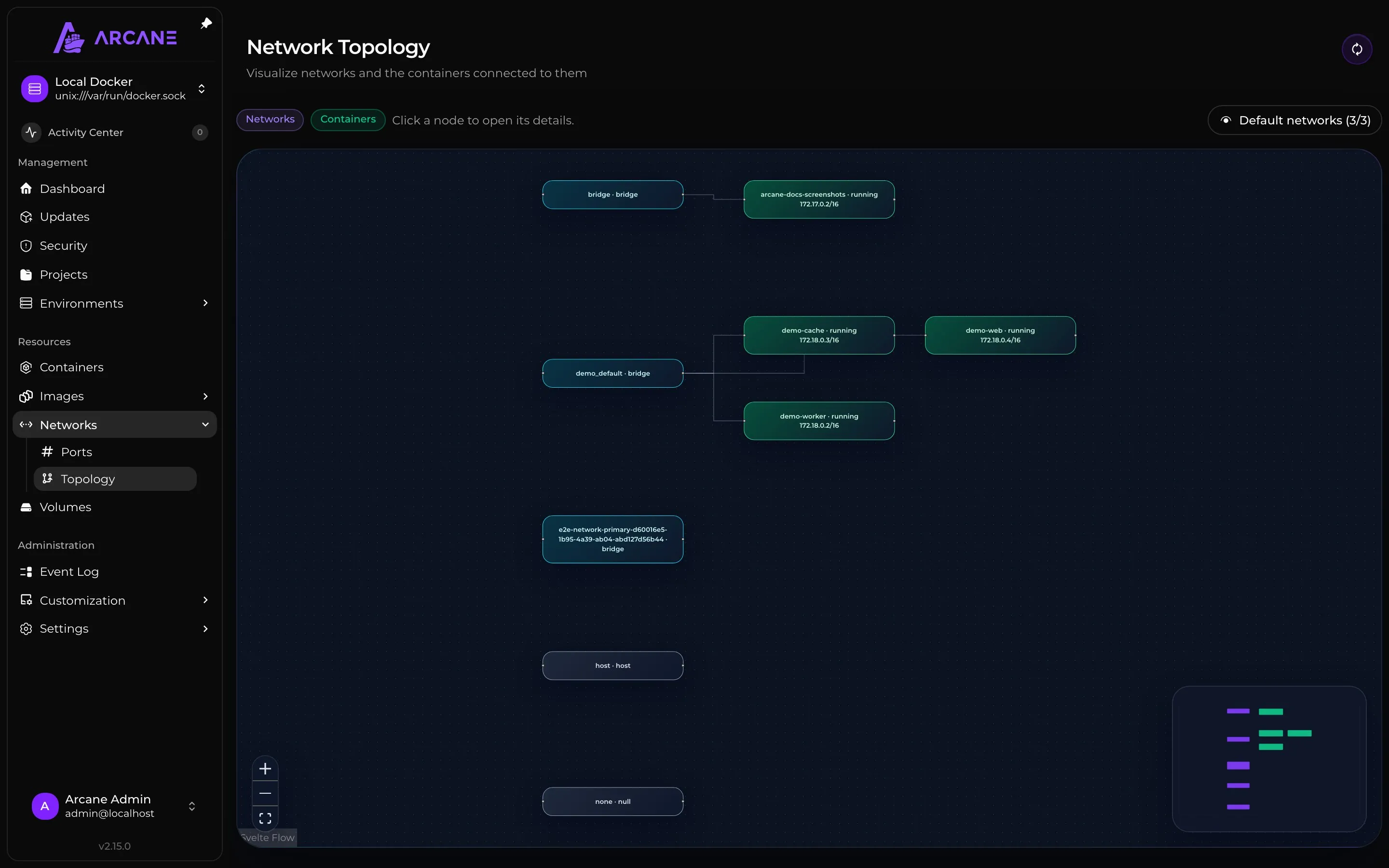Image resolution: width=1389 pixels, height=868 pixels.
Task: Select the demo-worker container node
Action: (819, 421)
